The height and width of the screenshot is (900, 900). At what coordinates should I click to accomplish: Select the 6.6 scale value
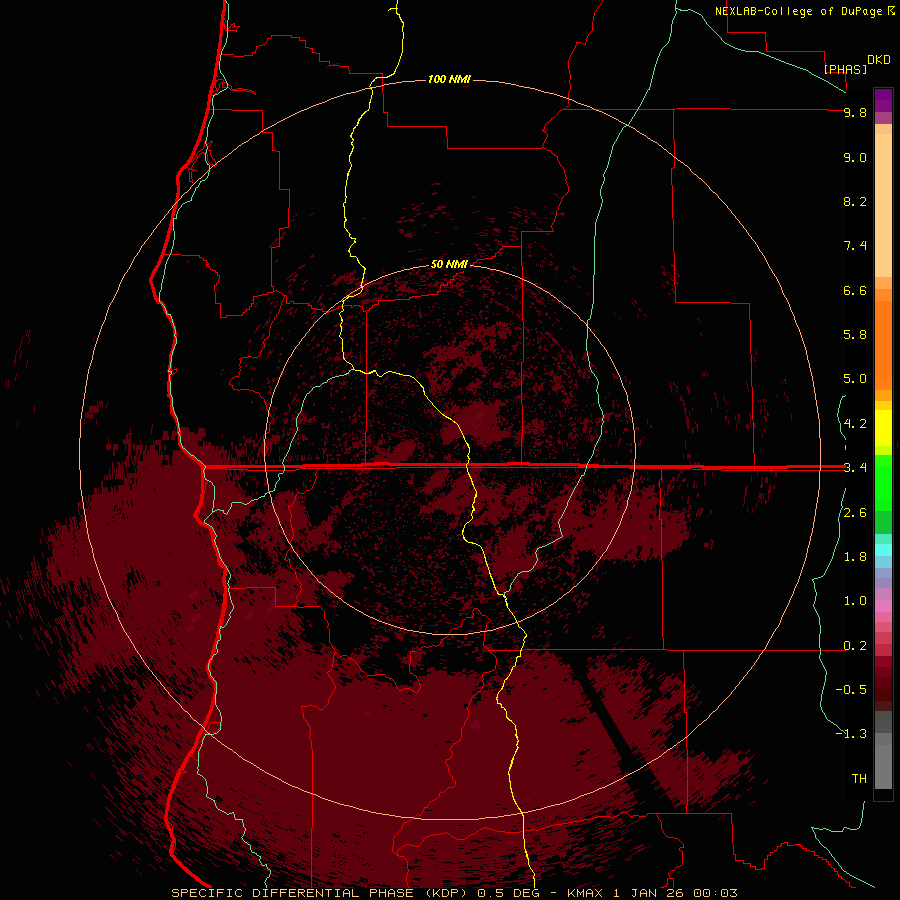point(855,290)
